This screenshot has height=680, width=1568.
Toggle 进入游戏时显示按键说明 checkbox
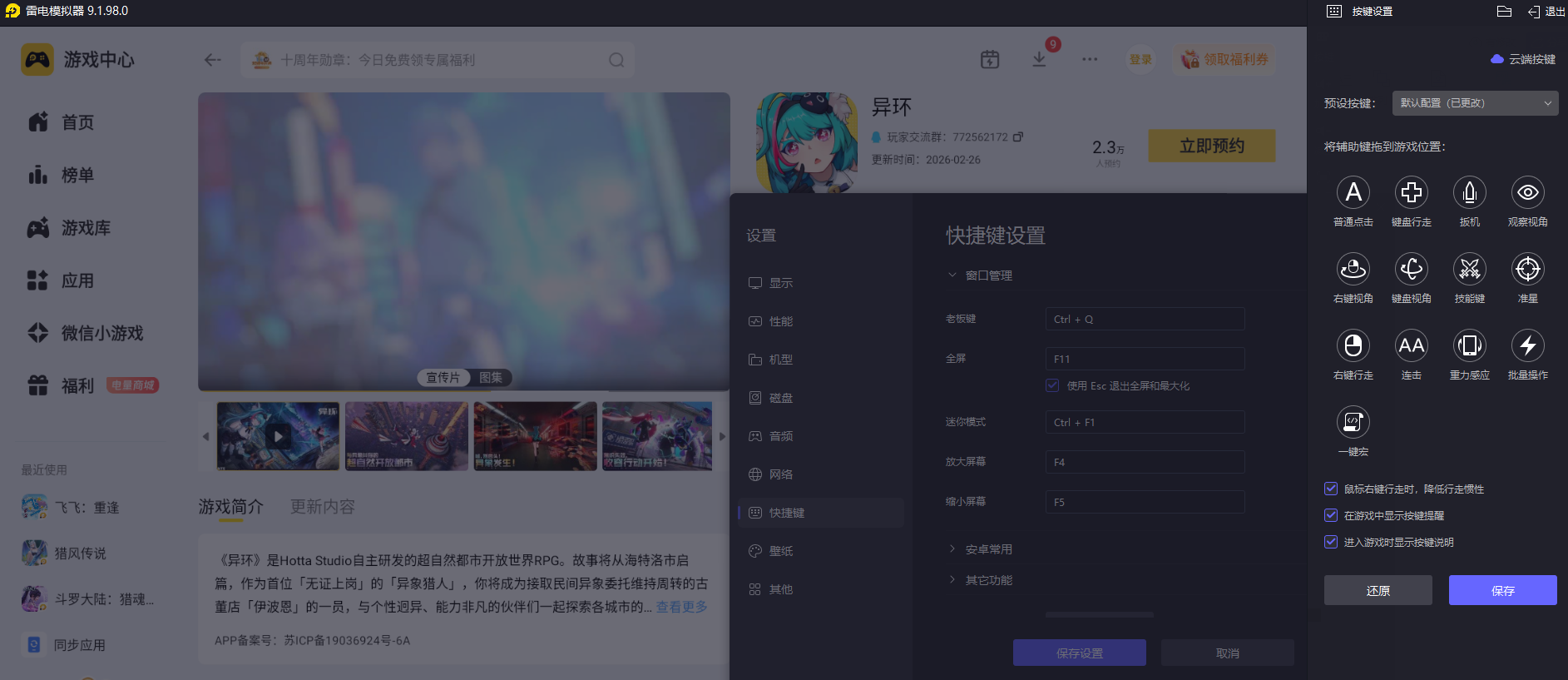coord(1331,542)
